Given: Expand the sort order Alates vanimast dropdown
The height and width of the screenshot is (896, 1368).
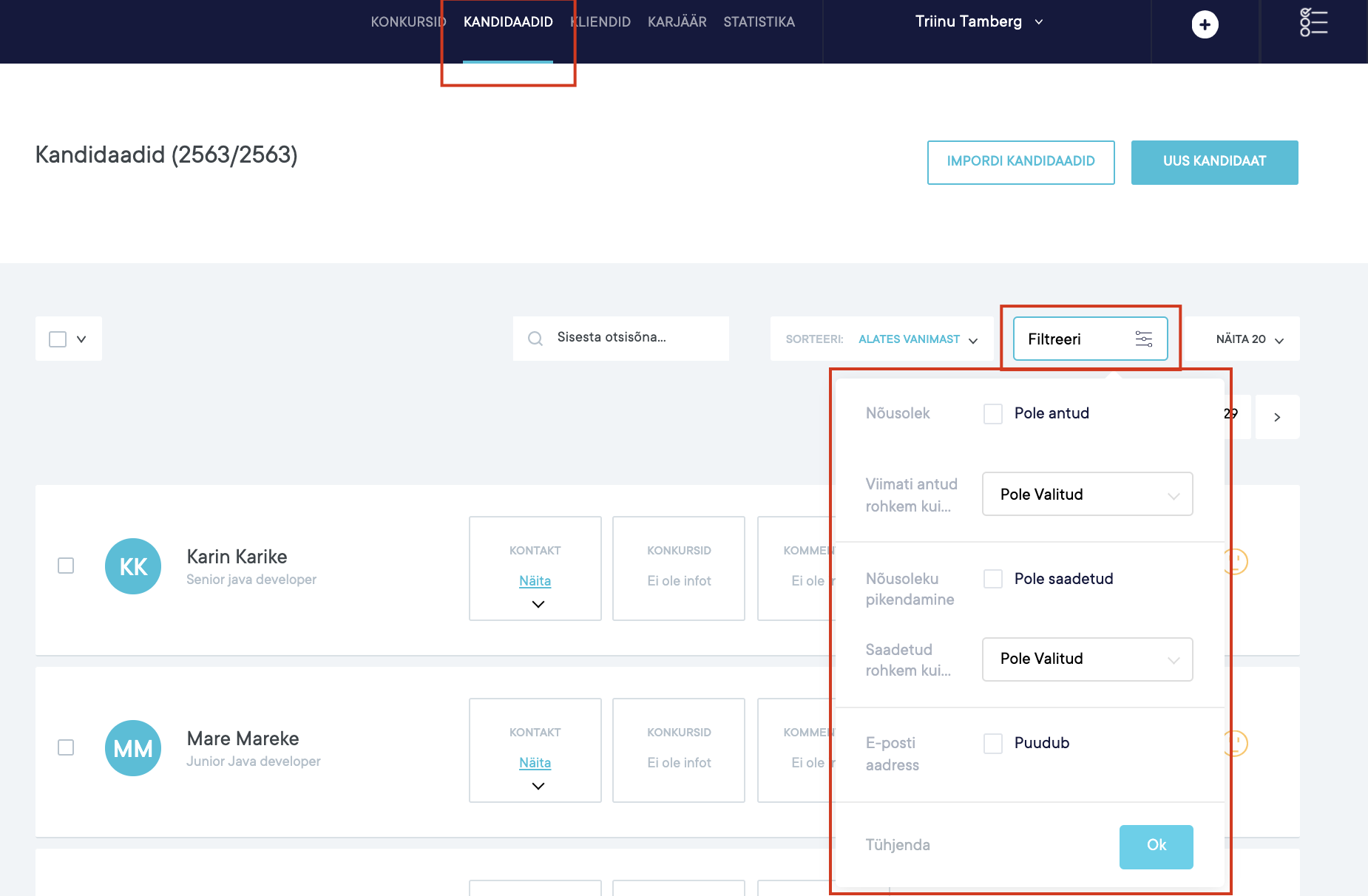Looking at the screenshot, I should click(918, 339).
